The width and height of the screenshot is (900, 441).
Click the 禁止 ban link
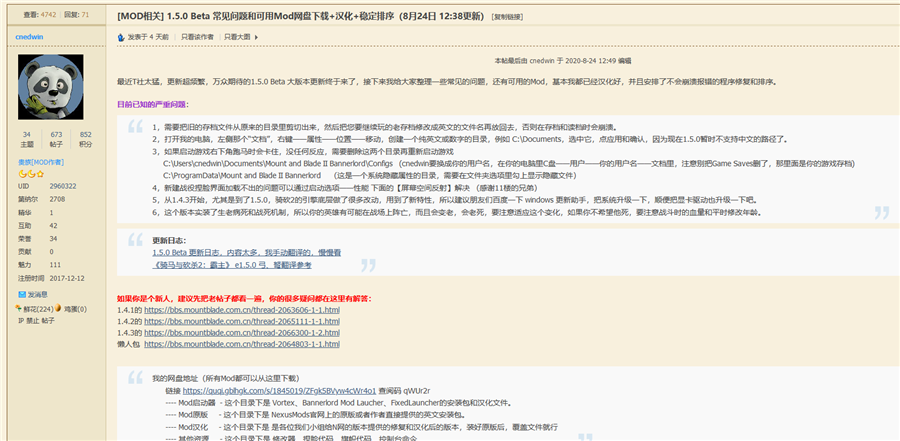[x=33, y=320]
